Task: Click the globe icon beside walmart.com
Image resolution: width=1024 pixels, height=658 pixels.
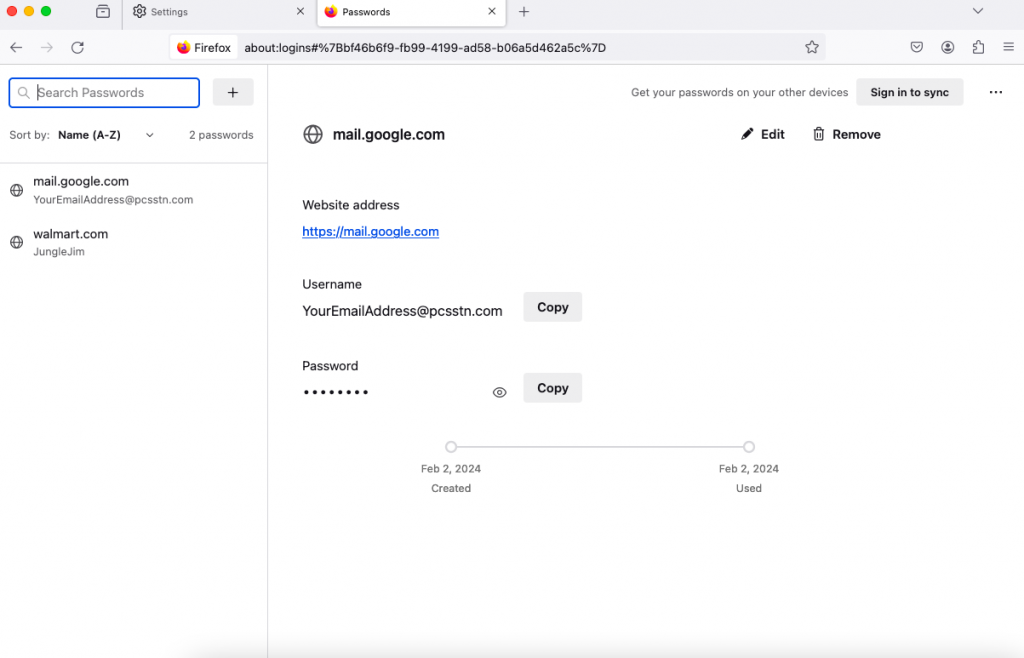Action: [17, 242]
